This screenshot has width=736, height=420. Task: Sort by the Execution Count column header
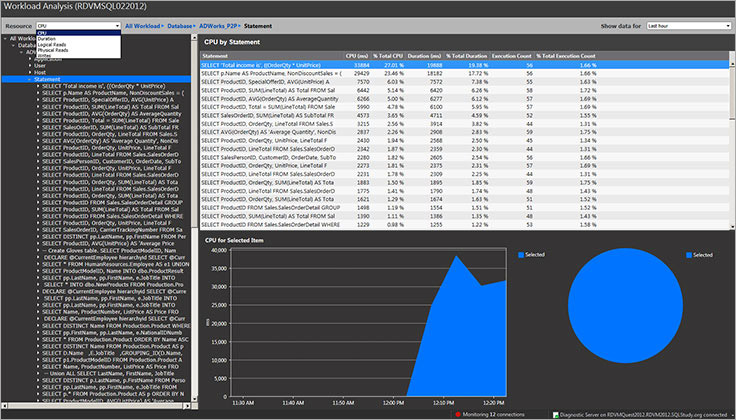pyautogui.click(x=511, y=56)
